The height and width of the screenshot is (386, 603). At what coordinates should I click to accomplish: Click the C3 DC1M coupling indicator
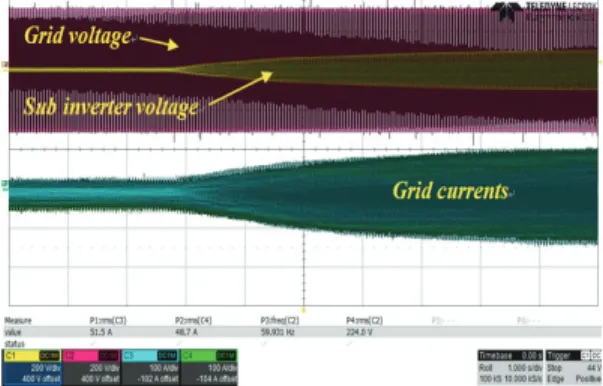tap(167, 356)
